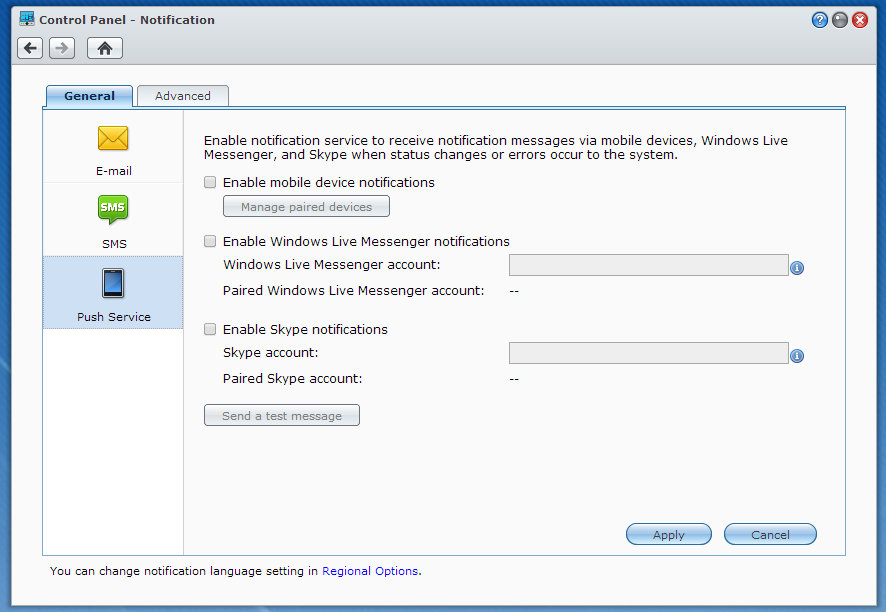Switch to the General tab
The height and width of the screenshot is (612, 886).
point(89,96)
